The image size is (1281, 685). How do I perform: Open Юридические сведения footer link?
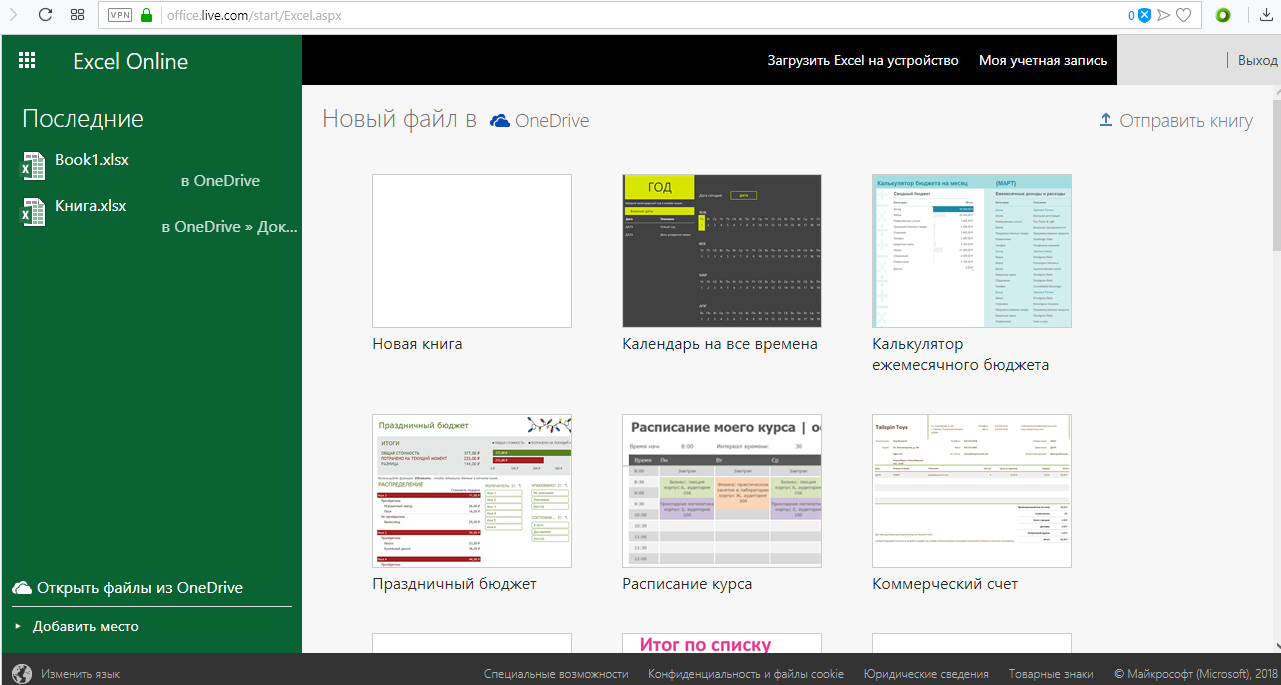[927, 674]
